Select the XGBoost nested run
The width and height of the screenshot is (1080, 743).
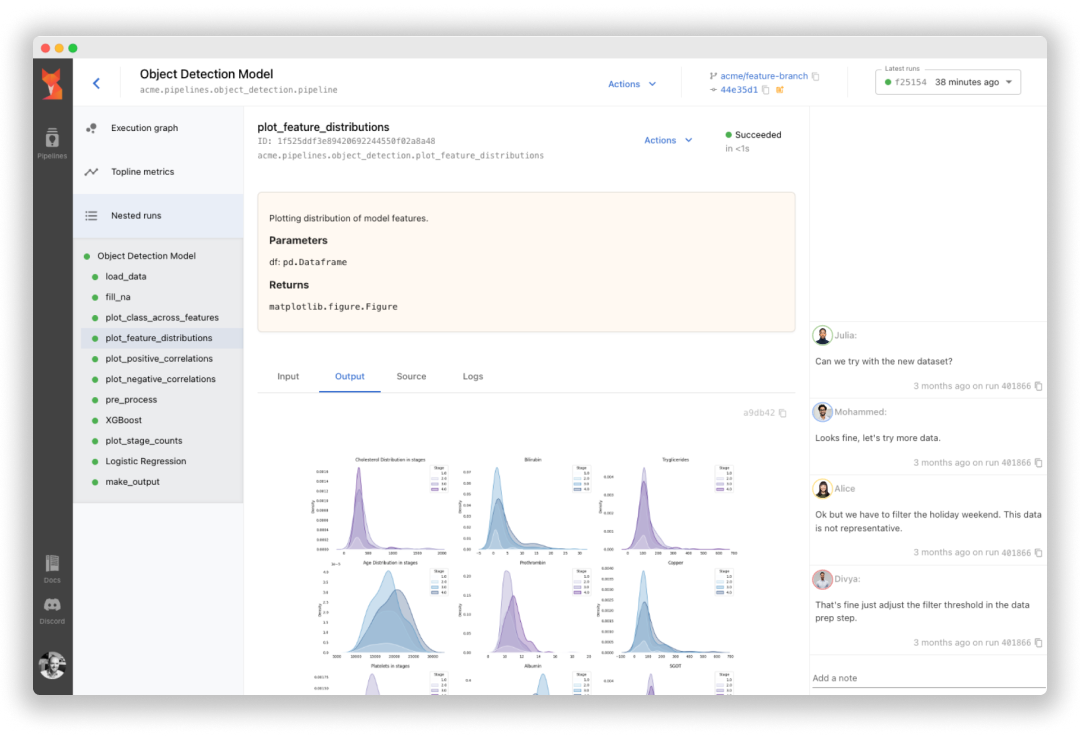[124, 420]
